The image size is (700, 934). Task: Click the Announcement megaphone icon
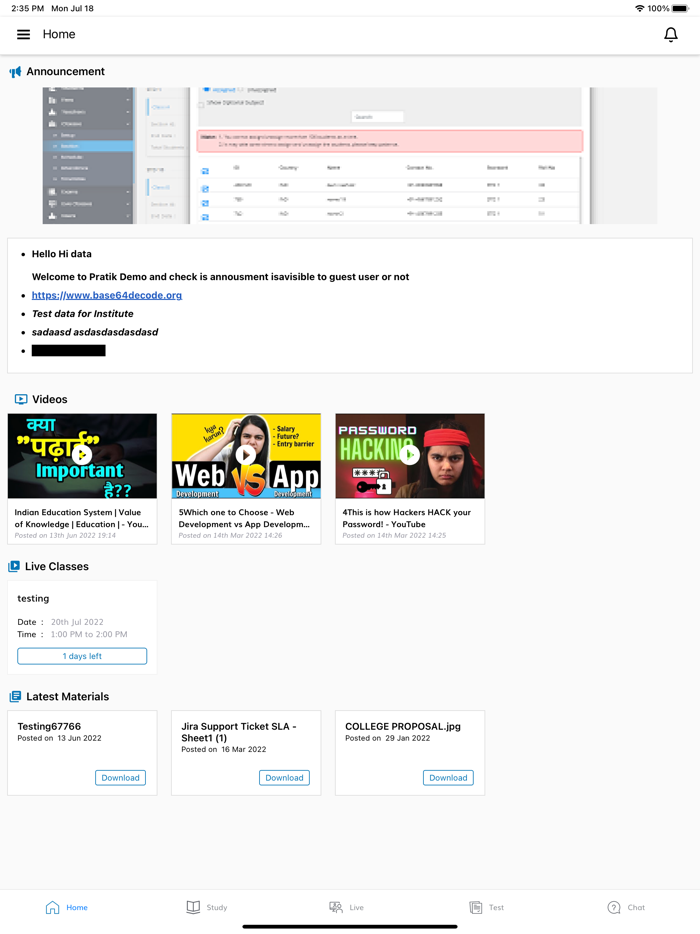(15, 72)
